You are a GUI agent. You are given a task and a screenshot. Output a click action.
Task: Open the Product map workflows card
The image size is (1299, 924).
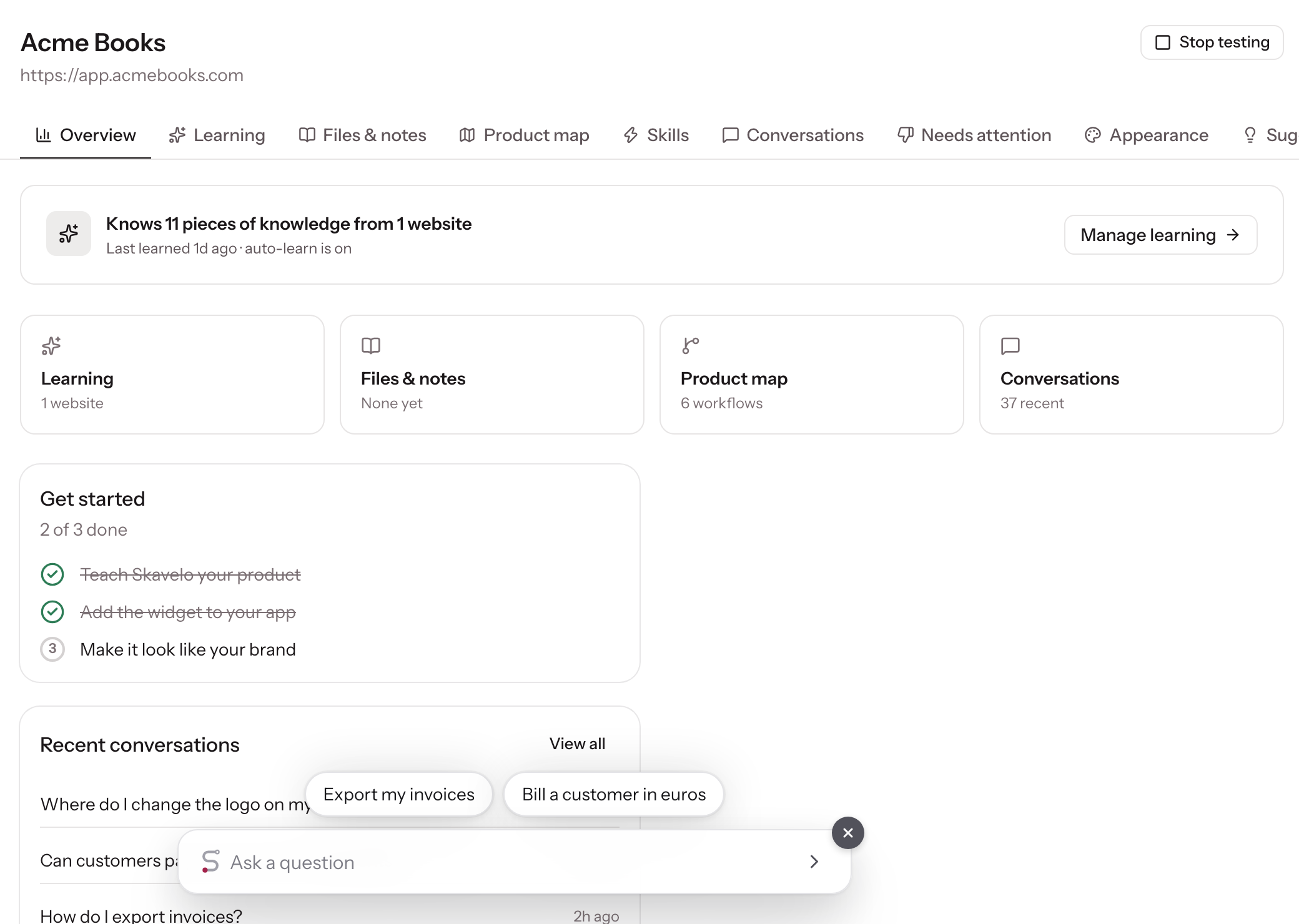(x=812, y=375)
